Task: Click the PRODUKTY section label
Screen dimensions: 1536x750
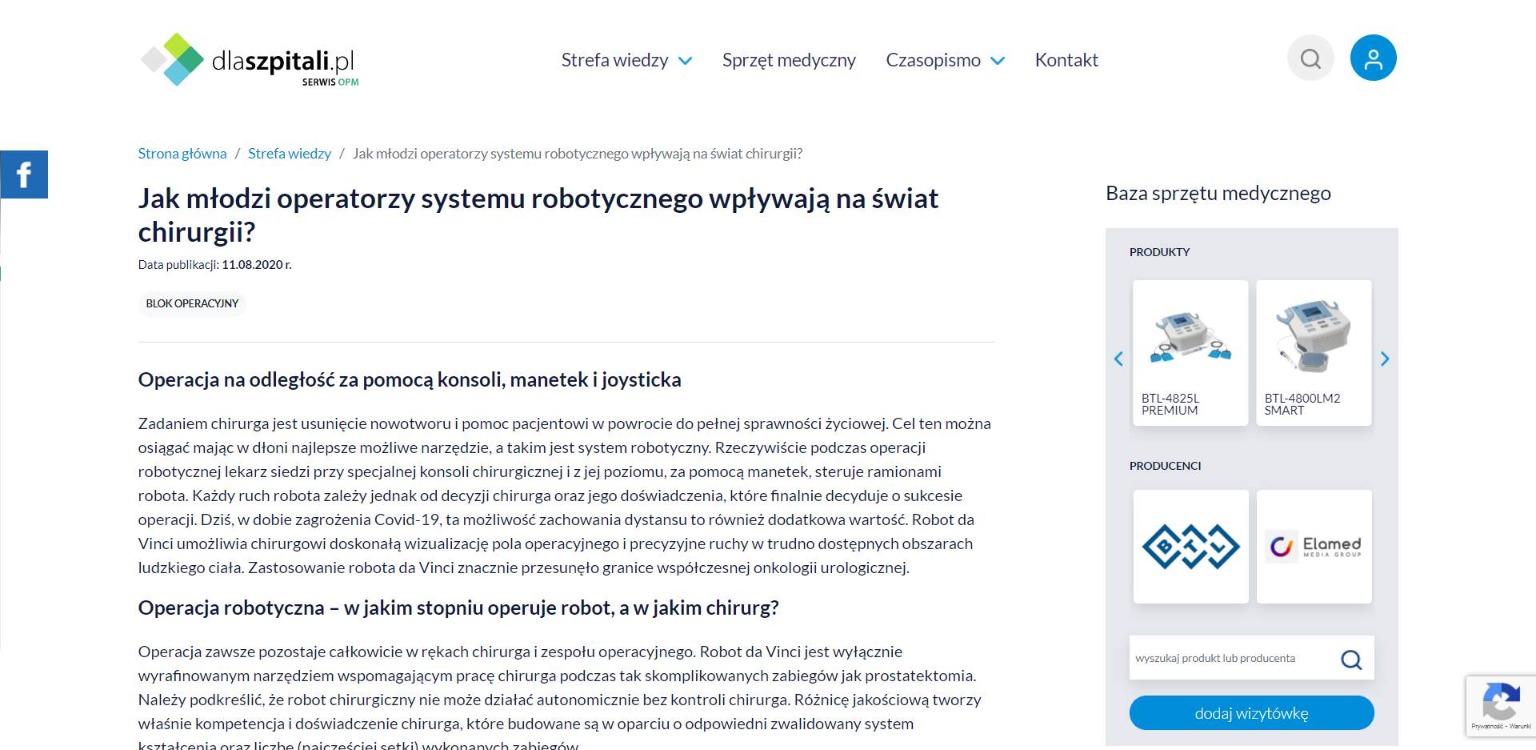Action: coord(1159,252)
